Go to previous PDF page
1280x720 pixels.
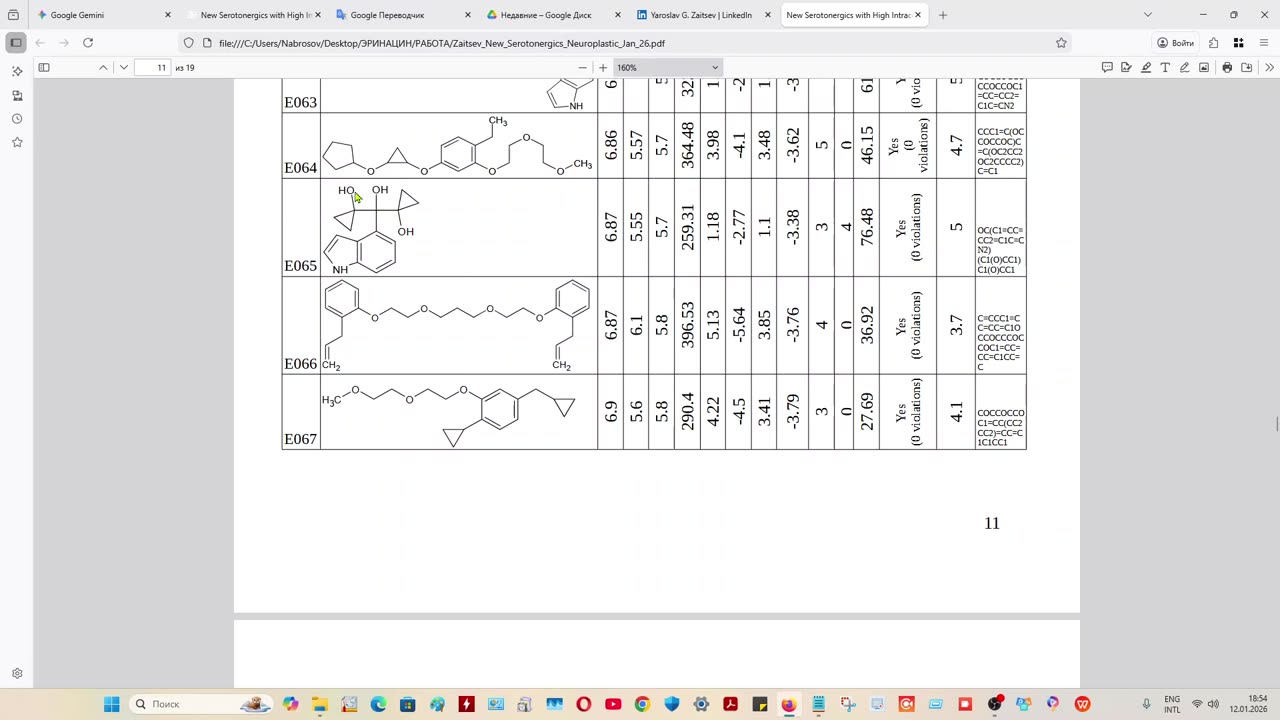(103, 67)
